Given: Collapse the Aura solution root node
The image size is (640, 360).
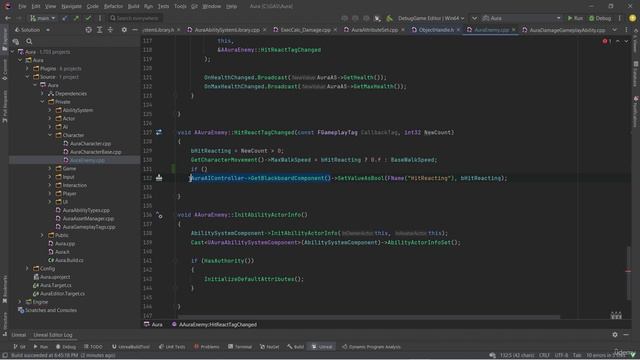Looking at the screenshot, I should click(x=12, y=52).
